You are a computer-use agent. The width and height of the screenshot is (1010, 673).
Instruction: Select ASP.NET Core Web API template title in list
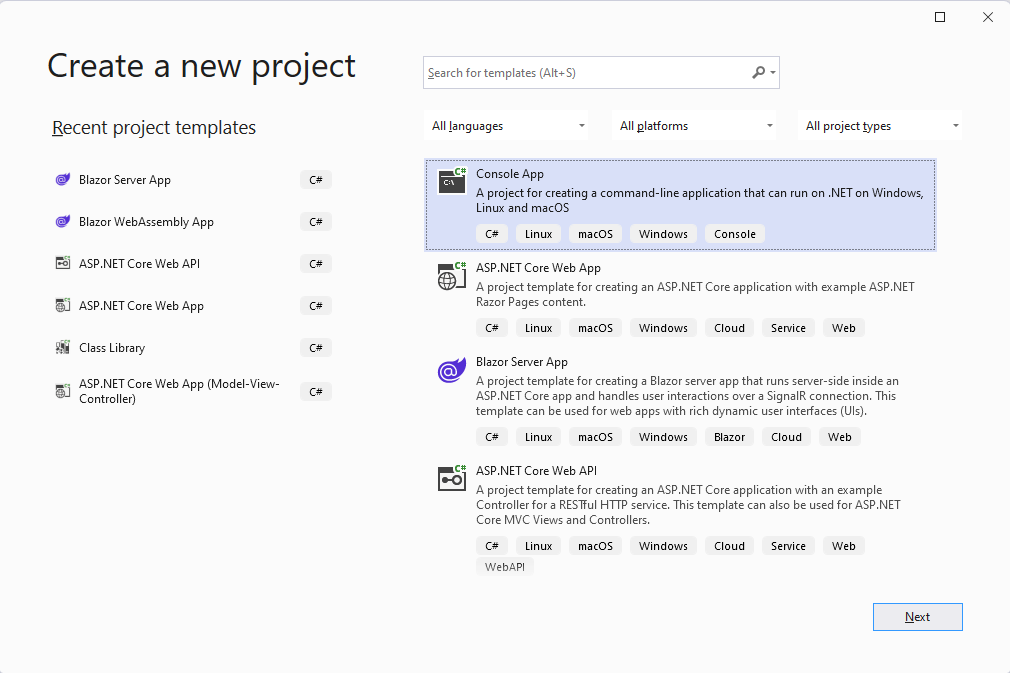(537, 471)
